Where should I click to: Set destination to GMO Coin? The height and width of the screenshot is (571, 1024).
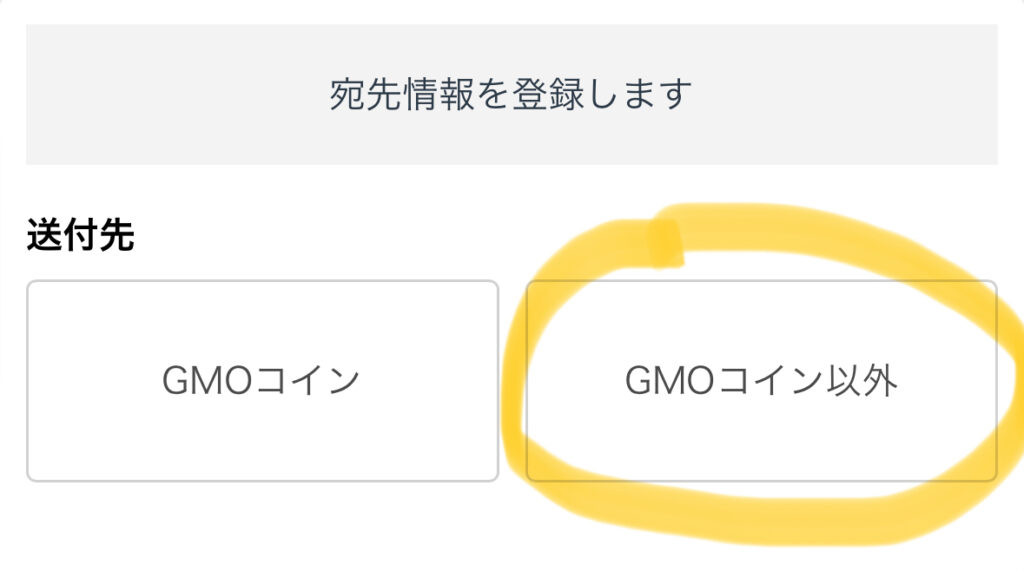click(262, 381)
